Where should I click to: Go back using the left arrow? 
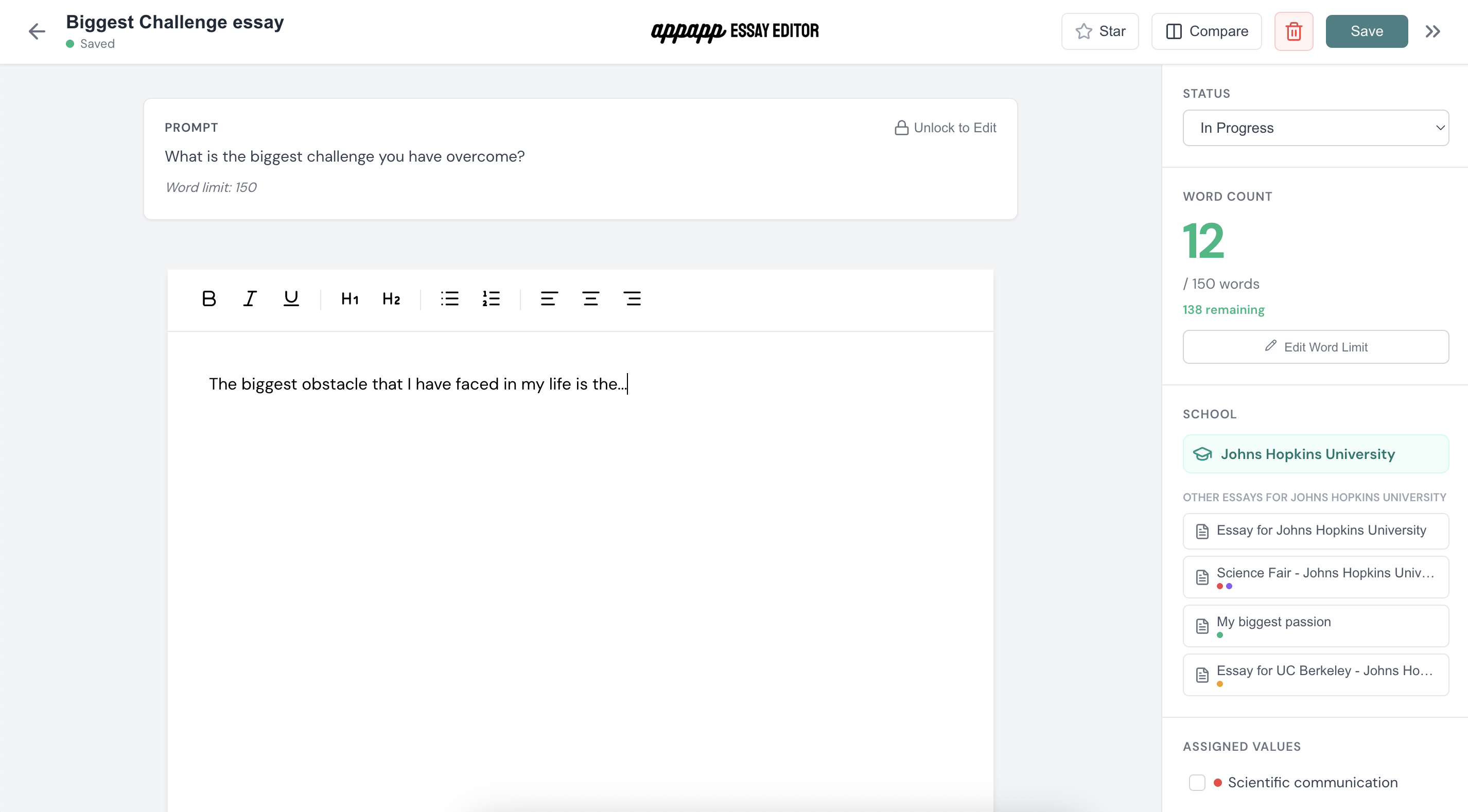coord(37,31)
